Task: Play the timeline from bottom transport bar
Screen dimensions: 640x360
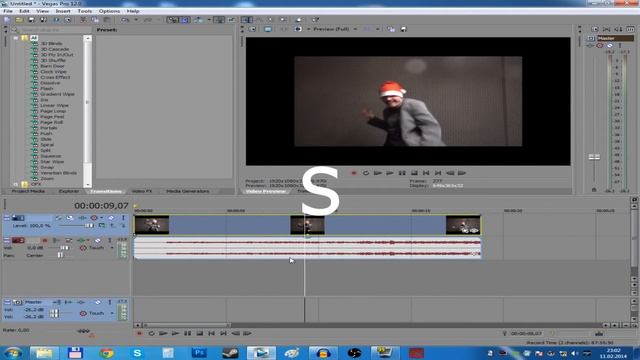Action: 175,333
